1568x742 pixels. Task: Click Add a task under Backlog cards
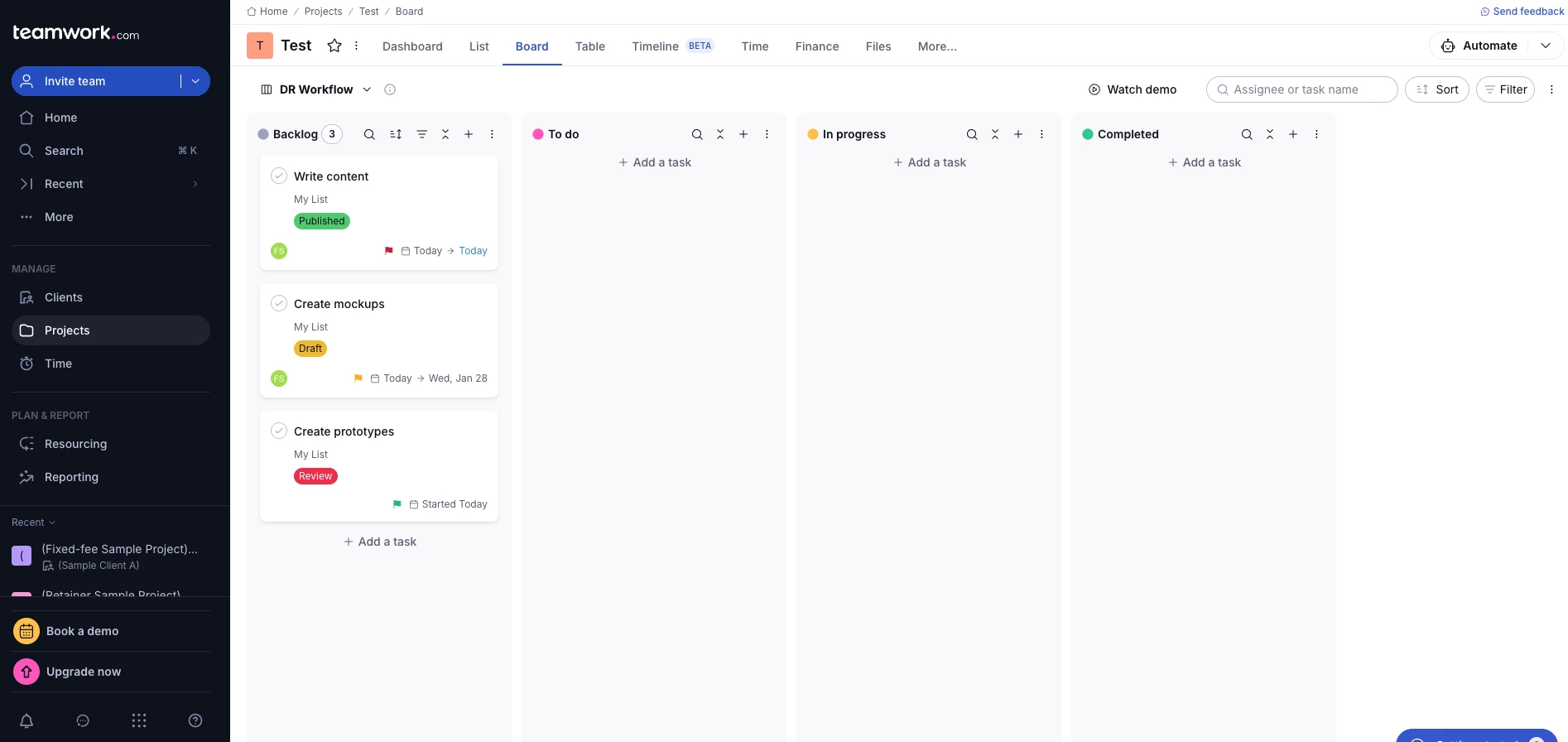tap(380, 542)
